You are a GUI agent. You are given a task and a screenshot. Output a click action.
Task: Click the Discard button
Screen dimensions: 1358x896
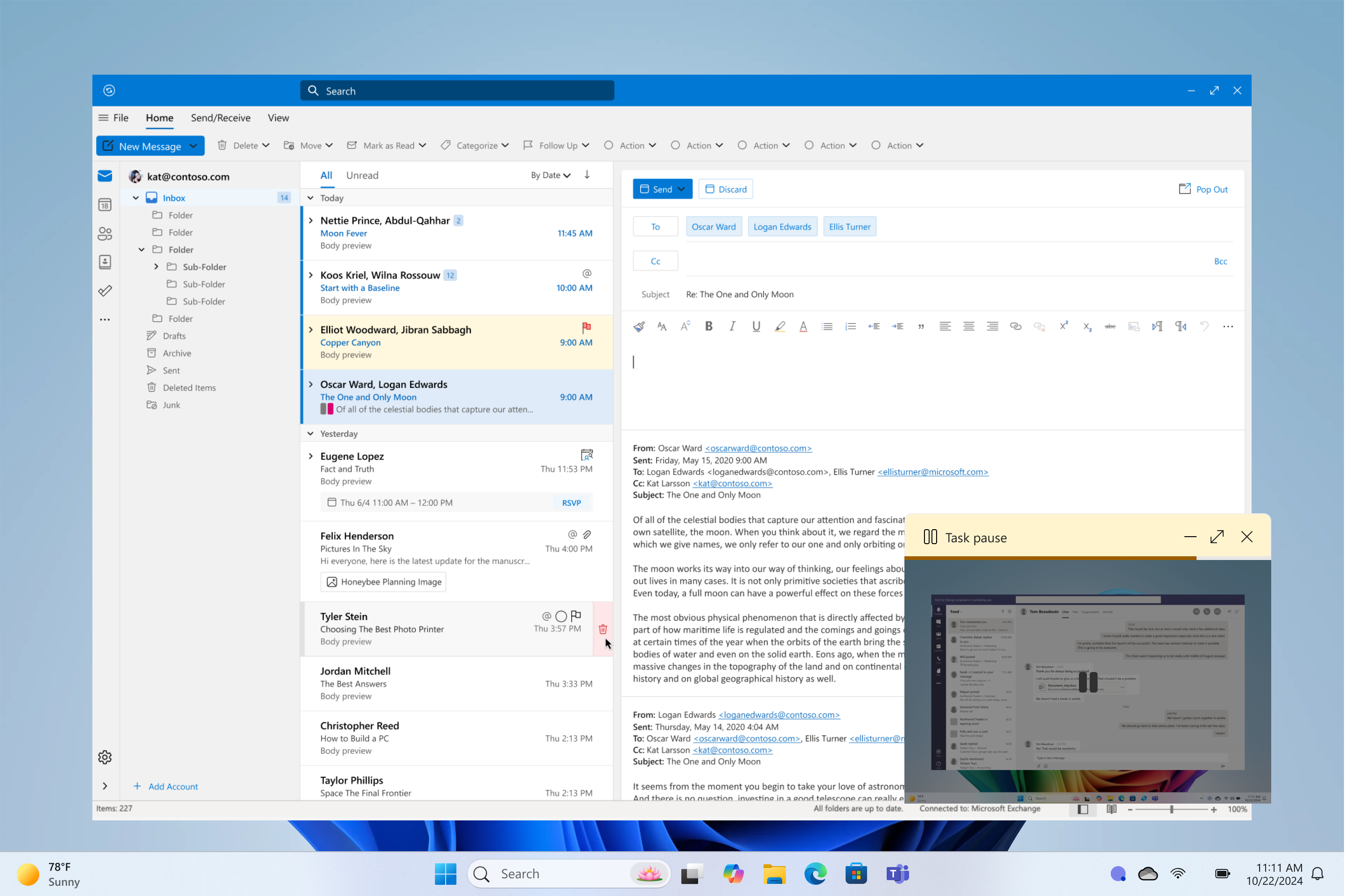point(732,191)
